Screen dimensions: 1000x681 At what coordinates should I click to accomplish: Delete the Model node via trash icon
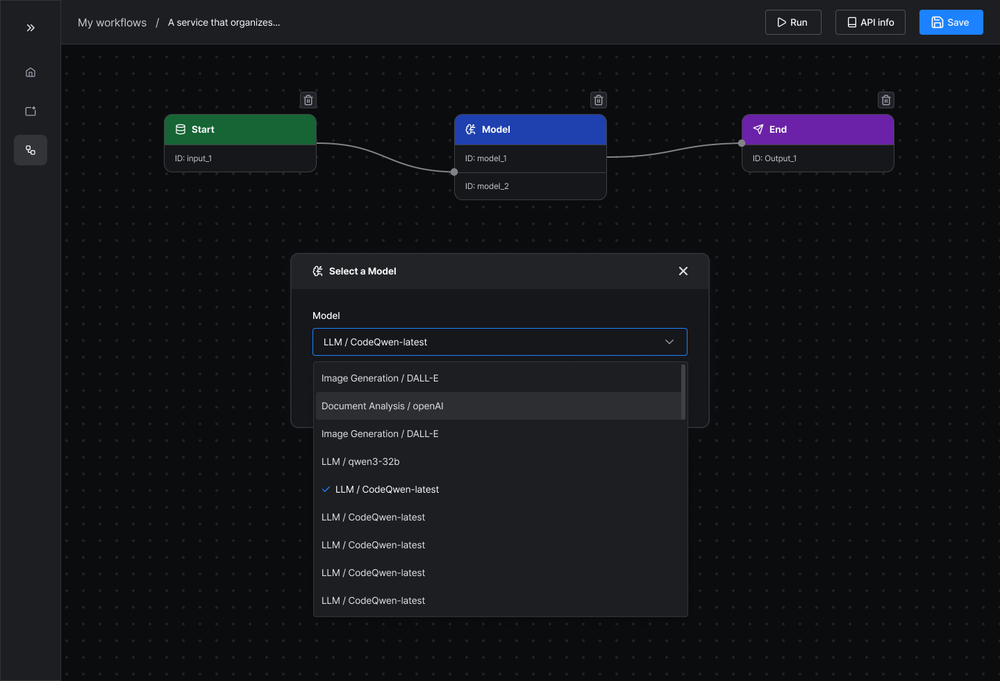[598, 100]
